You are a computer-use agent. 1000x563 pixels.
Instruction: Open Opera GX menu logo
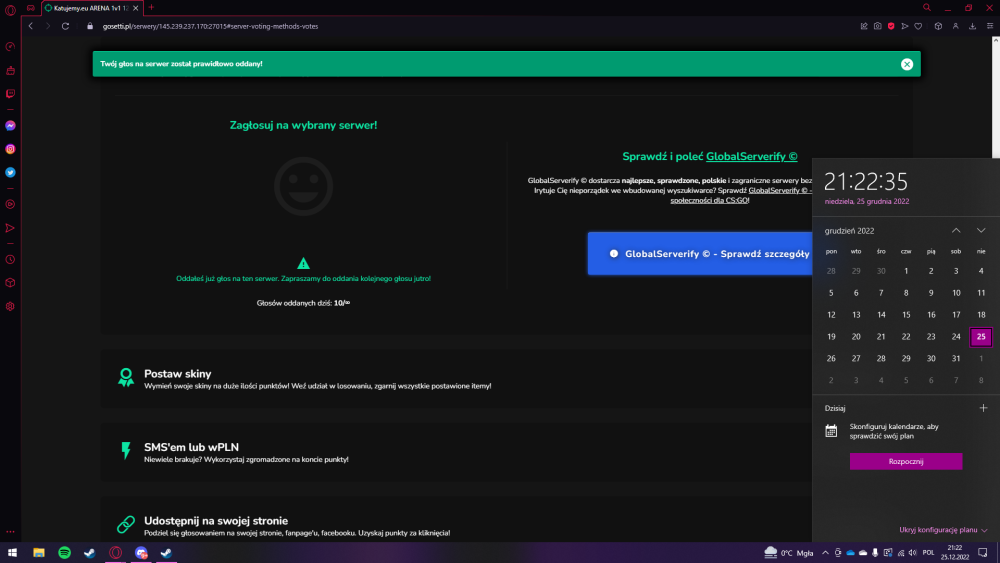(10, 9)
